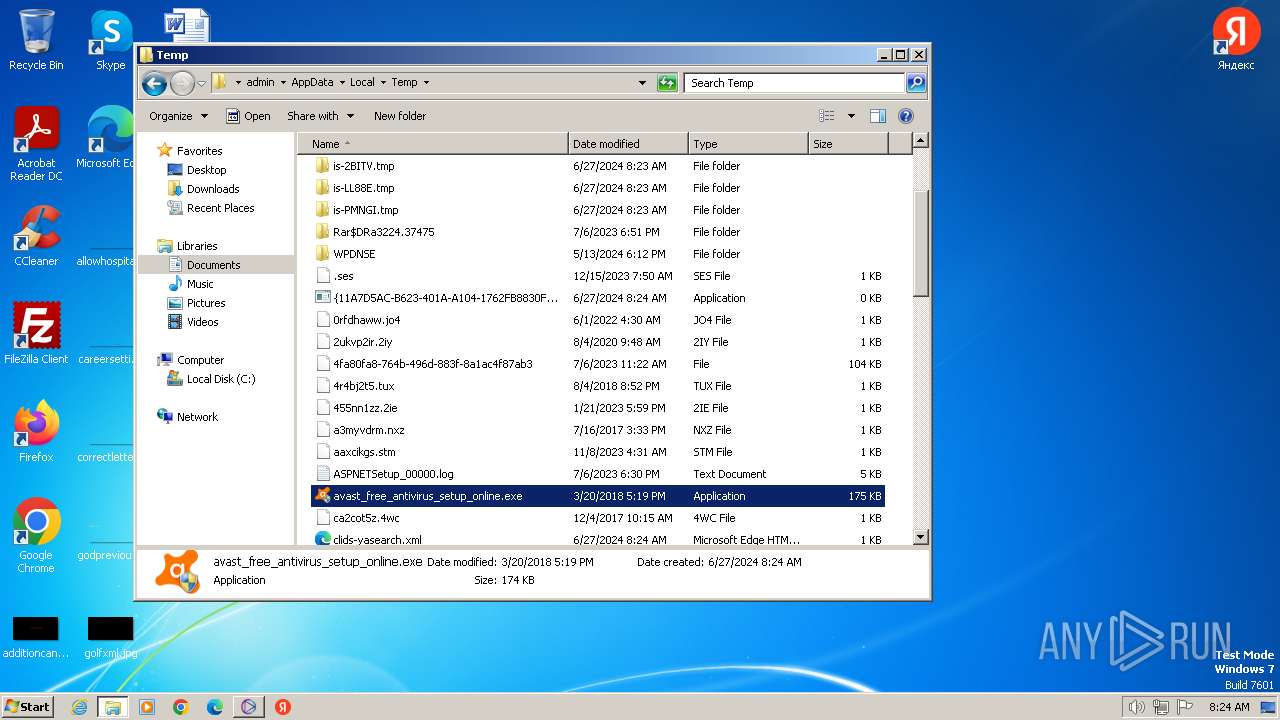The height and width of the screenshot is (720, 1280).
Task: Select the Rar$DRa3224.37475 folder
Action: 597,232
